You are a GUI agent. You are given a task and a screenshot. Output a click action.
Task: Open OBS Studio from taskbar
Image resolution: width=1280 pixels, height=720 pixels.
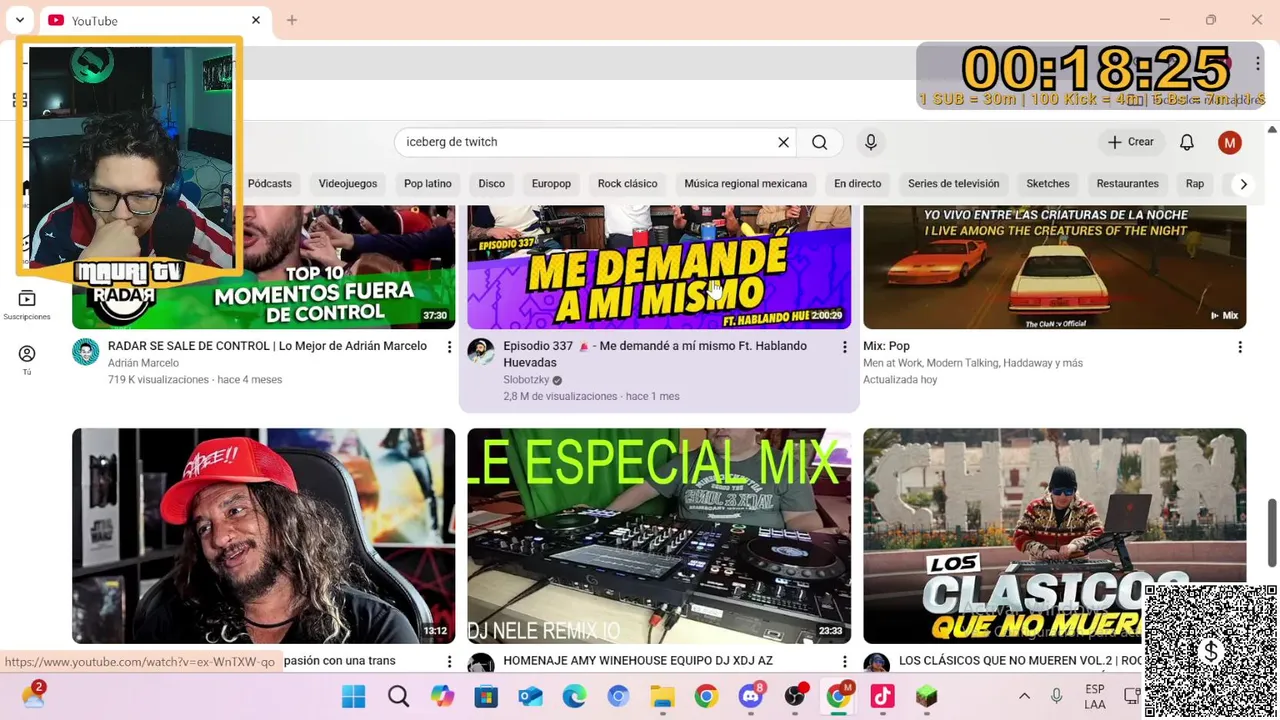[x=796, y=697]
